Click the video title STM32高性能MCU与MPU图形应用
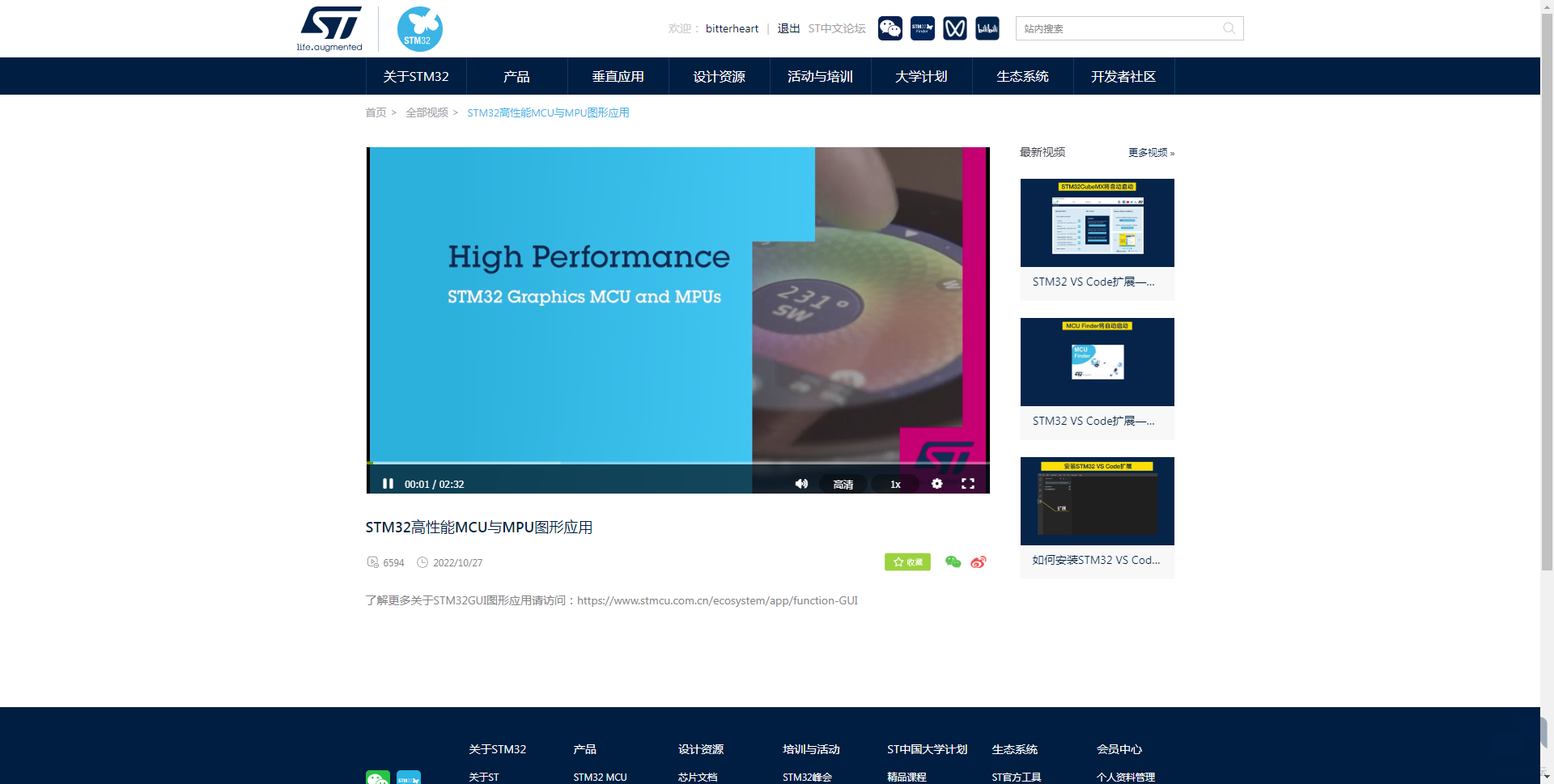Screen dimensions: 1554x784 click(x=479, y=528)
